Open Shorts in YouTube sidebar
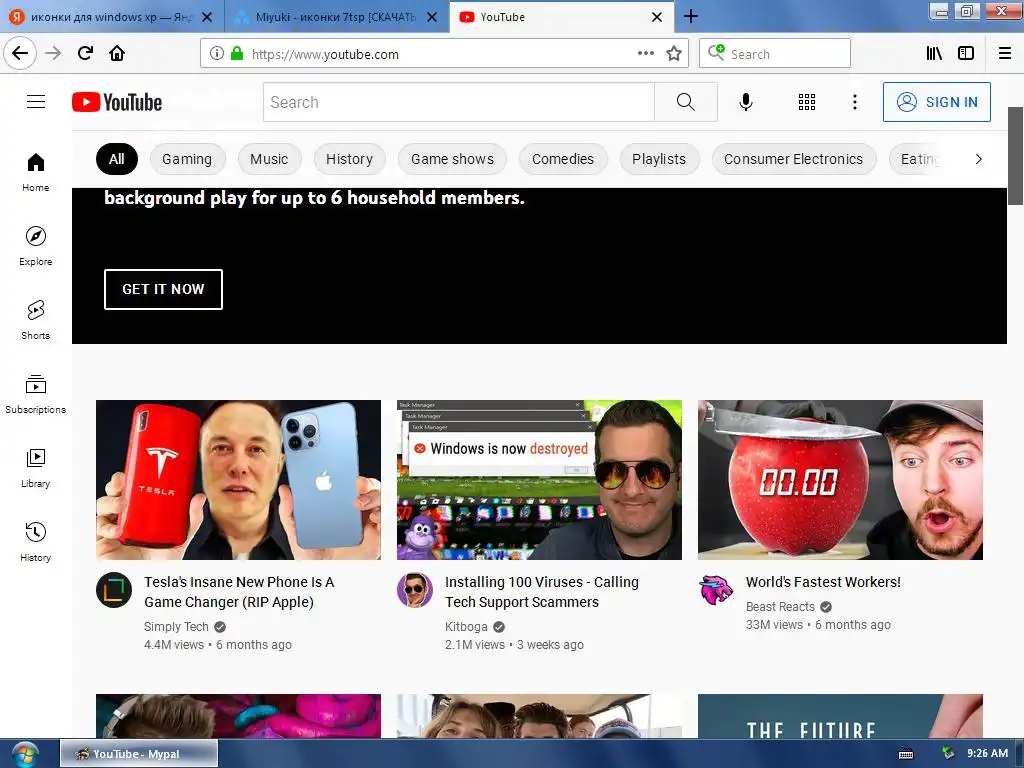The image size is (1024, 768). [x=36, y=320]
